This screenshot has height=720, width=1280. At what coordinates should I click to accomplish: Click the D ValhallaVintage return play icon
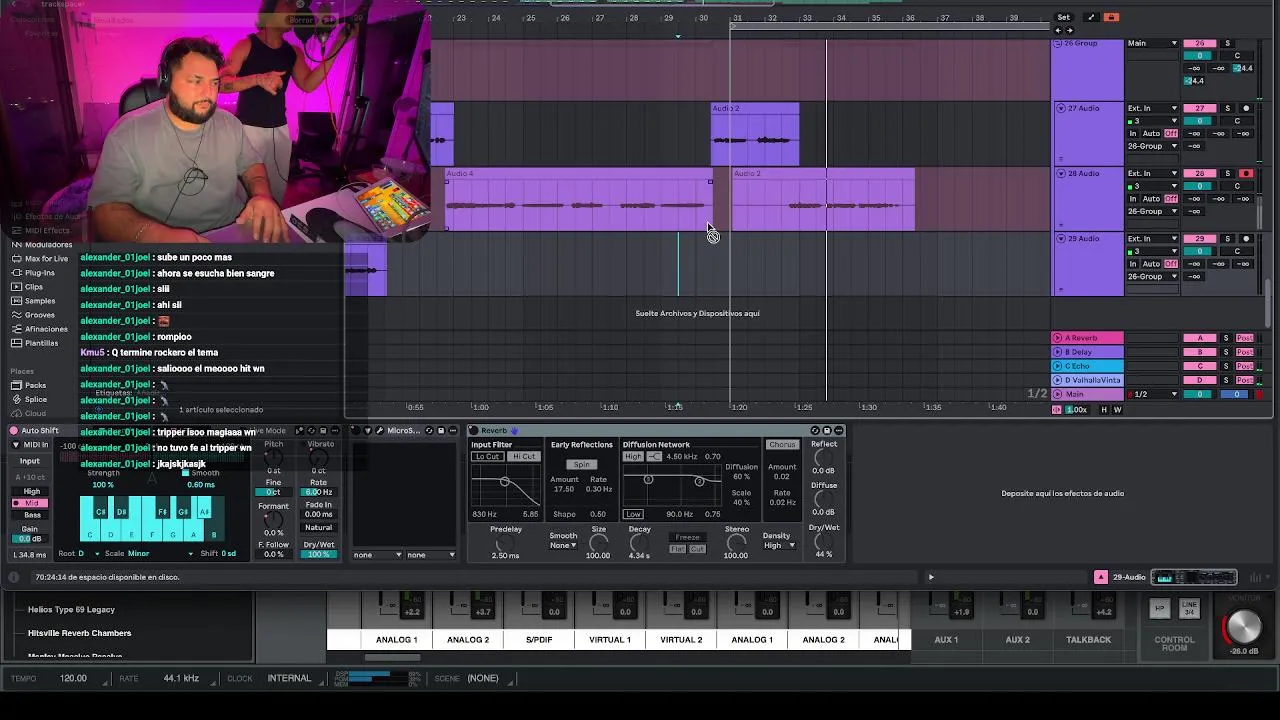(1057, 380)
